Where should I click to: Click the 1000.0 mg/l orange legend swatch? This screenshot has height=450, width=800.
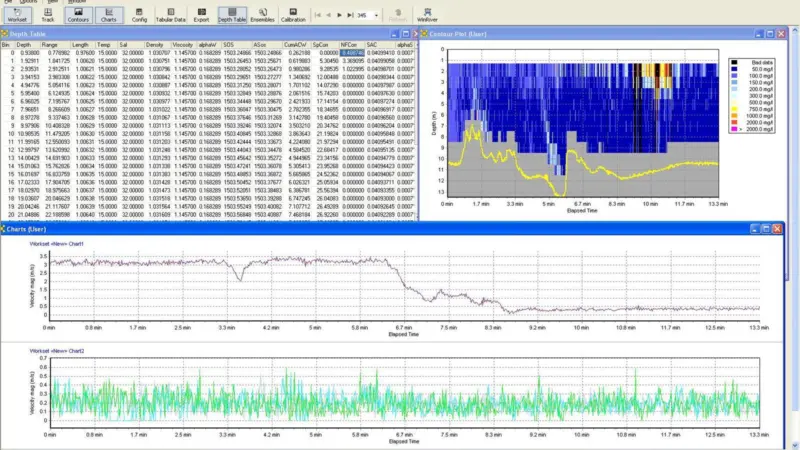coord(734,116)
